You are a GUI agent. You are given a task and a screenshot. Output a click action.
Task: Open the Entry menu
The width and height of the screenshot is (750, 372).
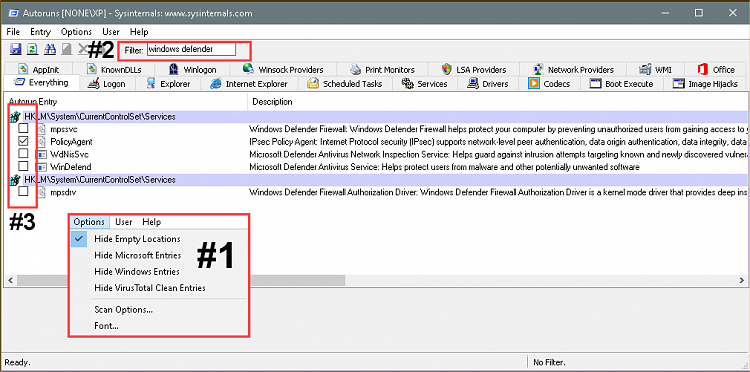click(x=40, y=32)
